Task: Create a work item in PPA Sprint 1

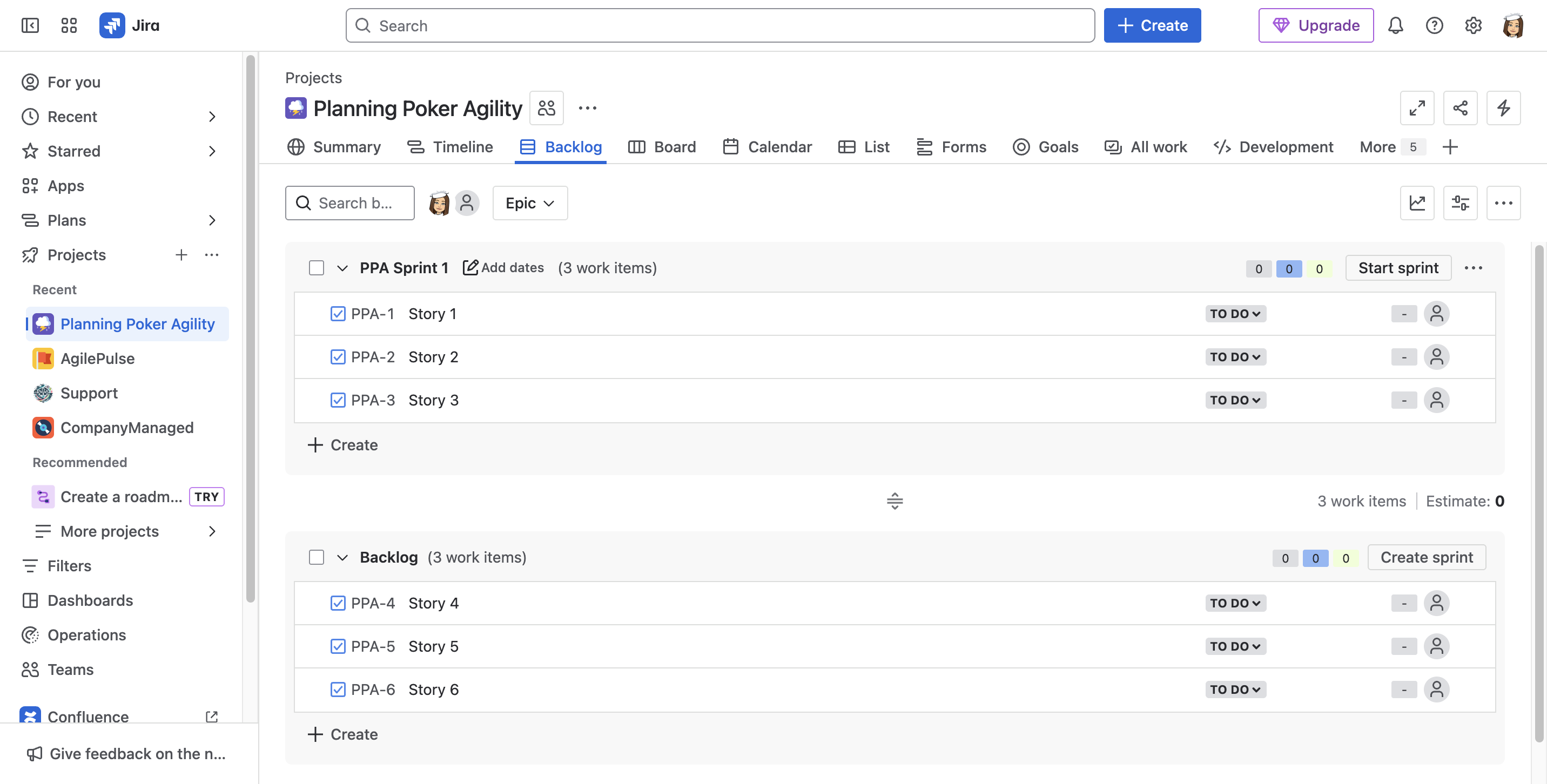Action: 342,445
